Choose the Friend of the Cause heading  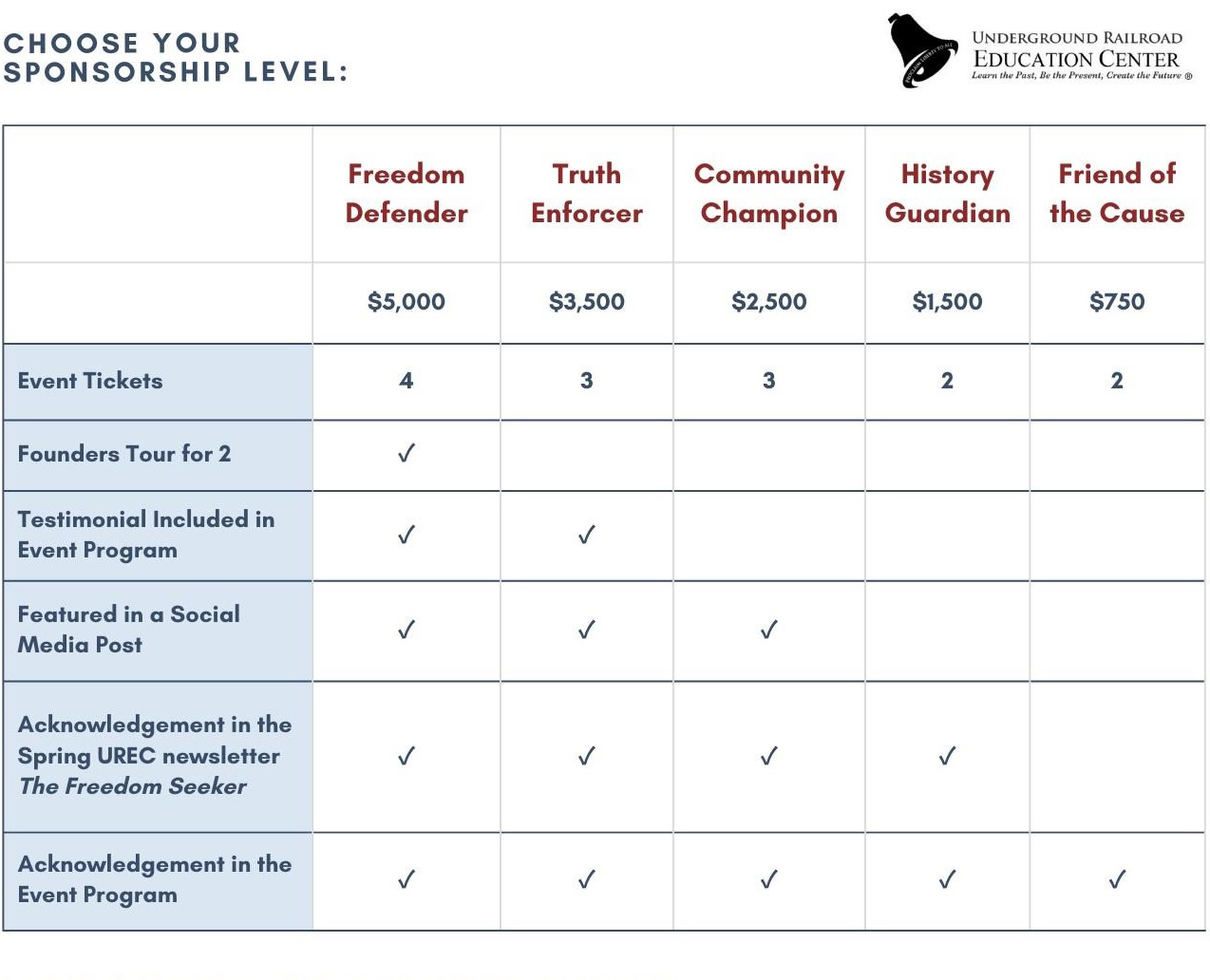point(1117,194)
